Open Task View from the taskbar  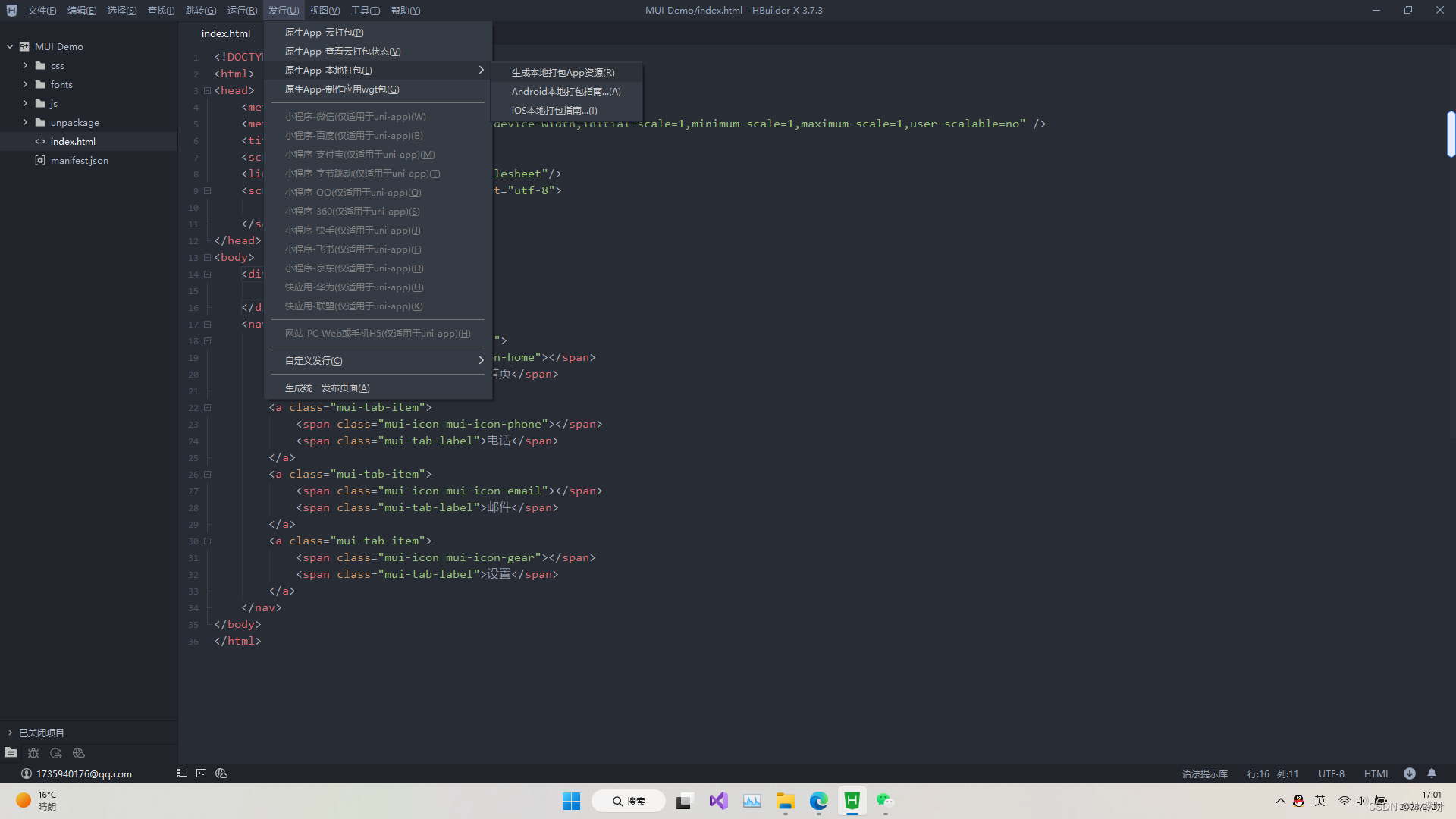685,801
